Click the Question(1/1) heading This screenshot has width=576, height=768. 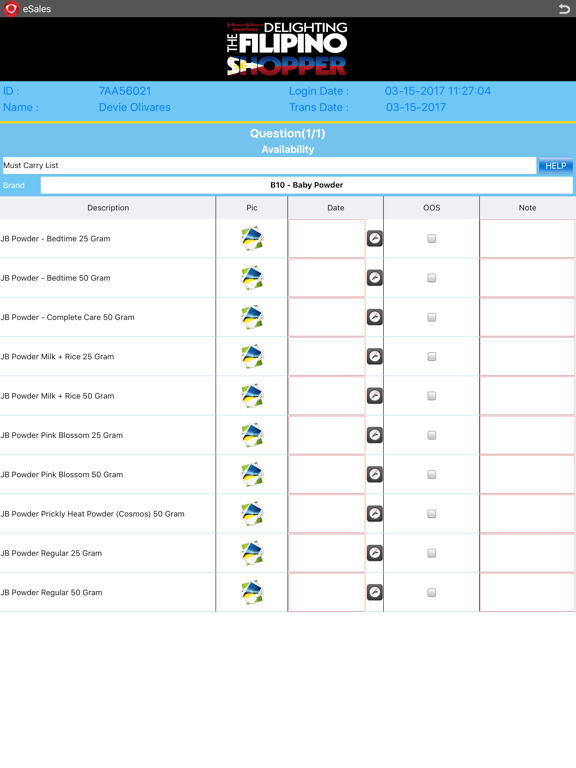(x=288, y=133)
